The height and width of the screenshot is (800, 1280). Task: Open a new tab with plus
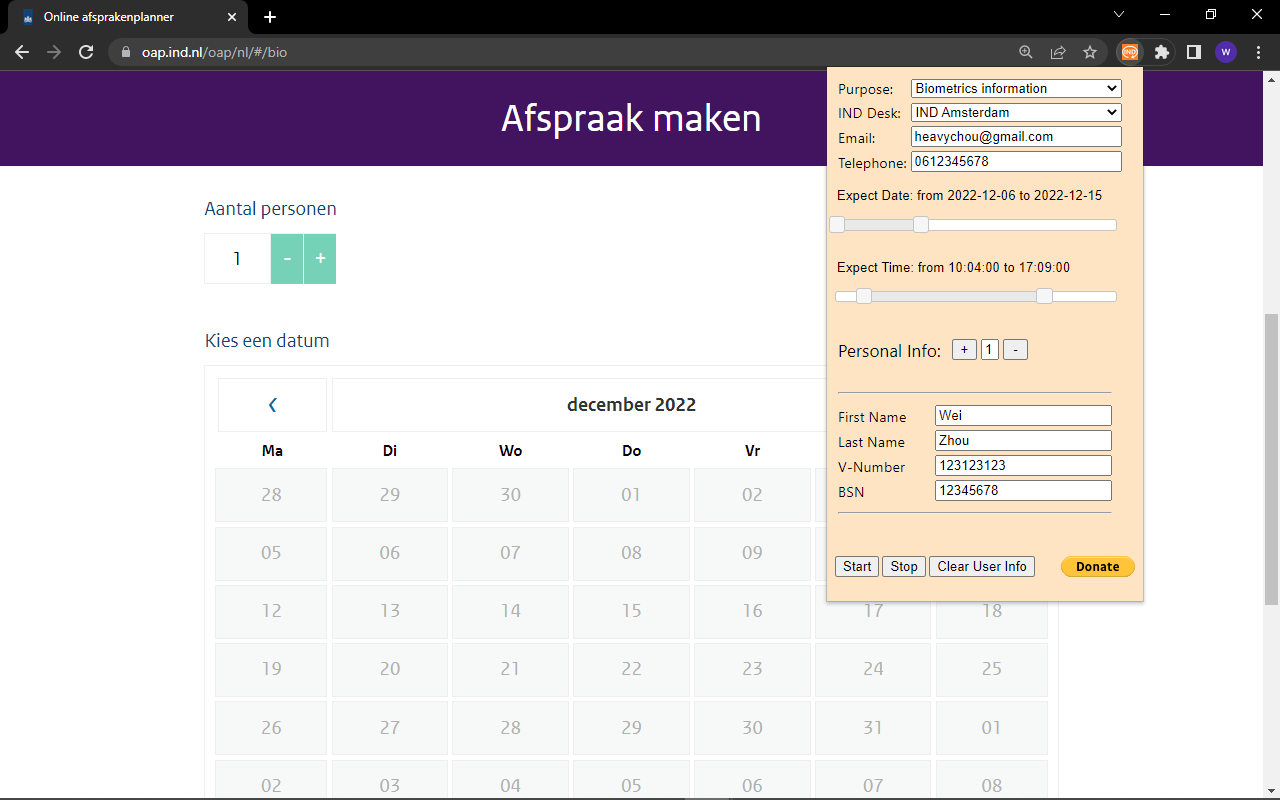(x=270, y=17)
